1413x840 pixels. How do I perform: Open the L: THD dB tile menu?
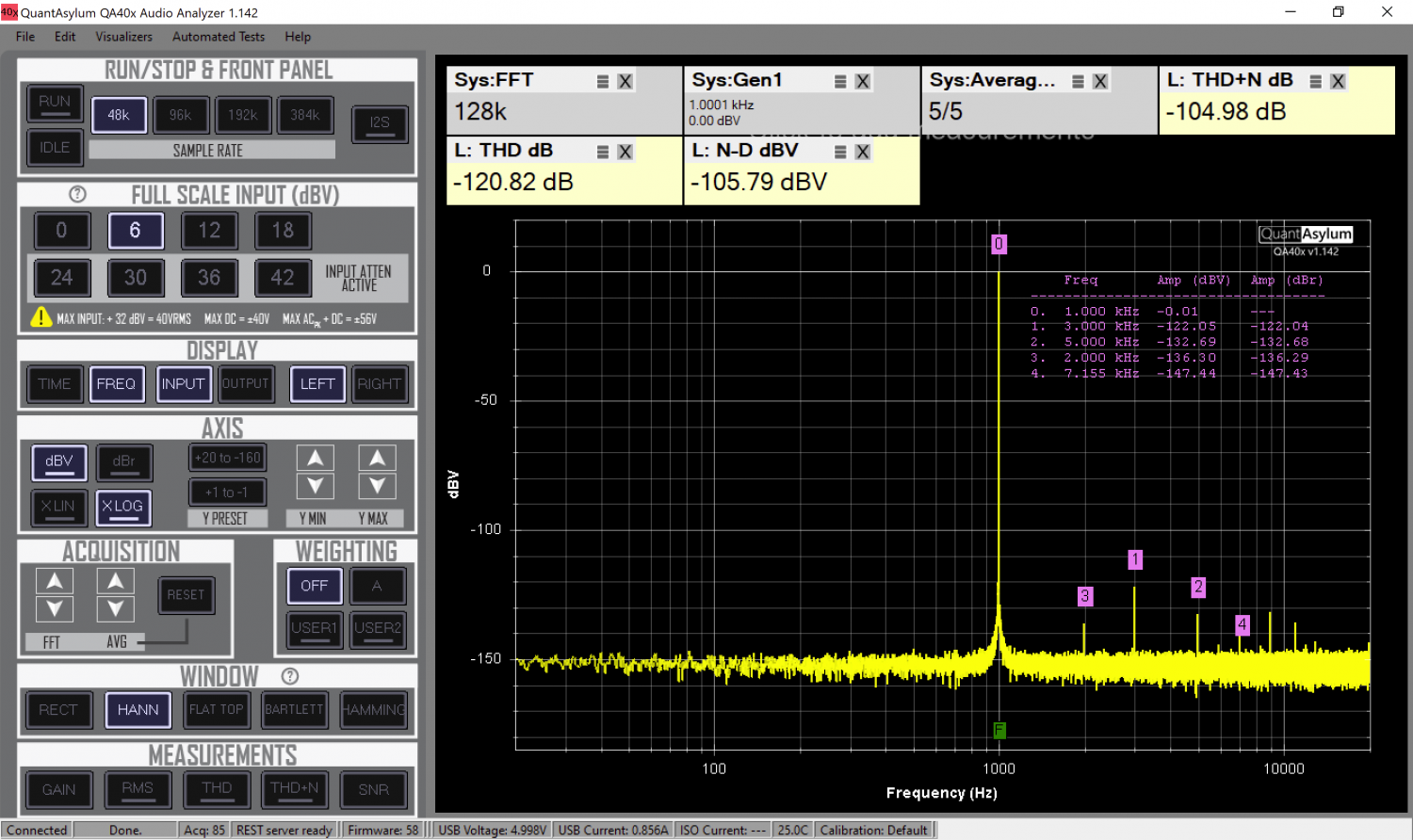tap(603, 152)
